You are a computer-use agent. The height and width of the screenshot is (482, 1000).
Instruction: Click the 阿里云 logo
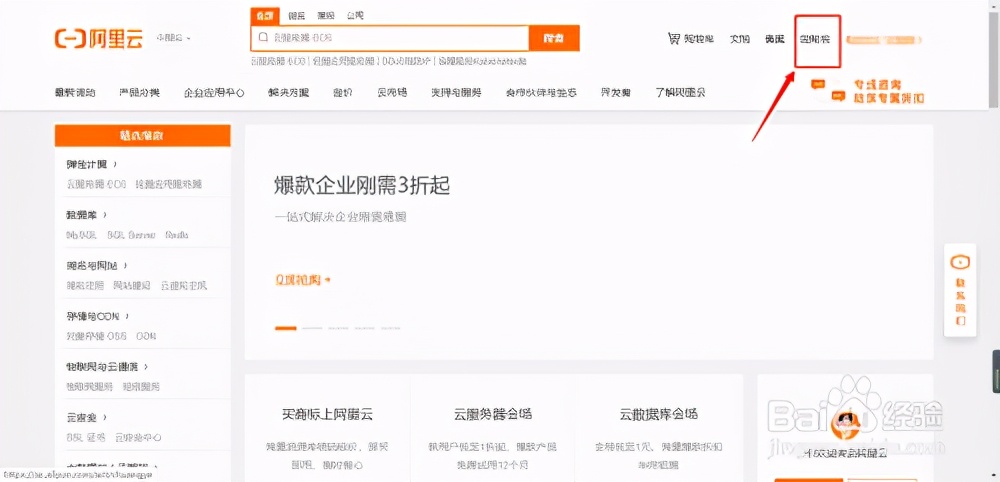pos(99,38)
